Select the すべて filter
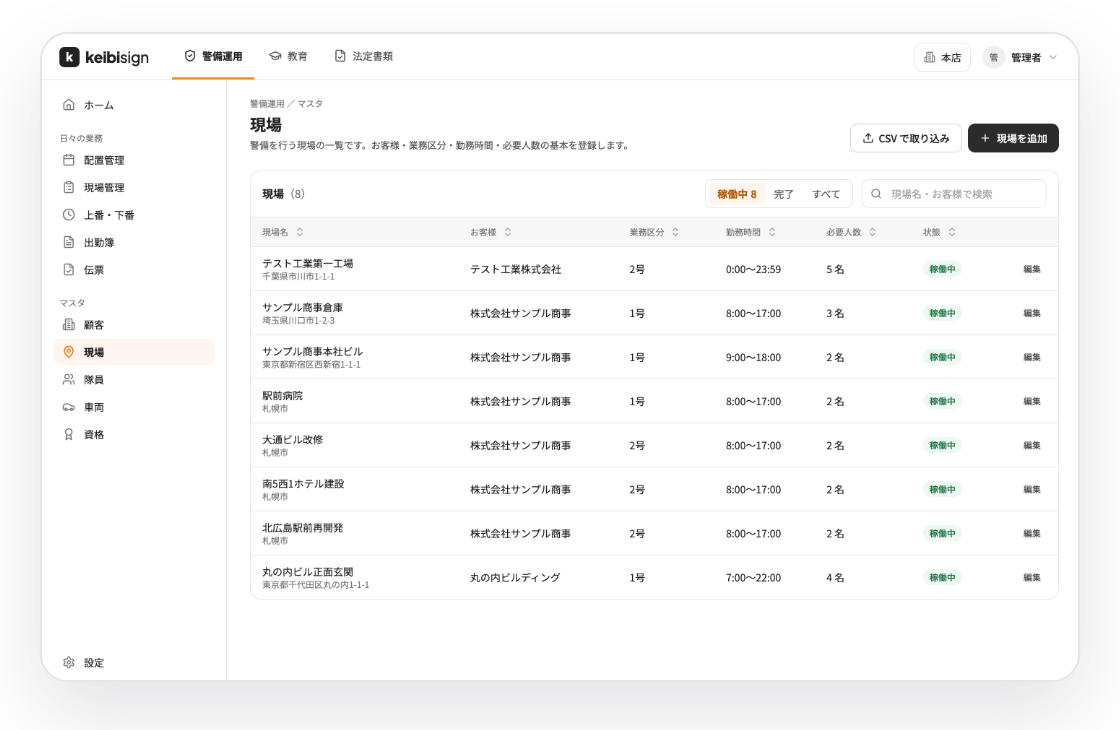 [826, 194]
